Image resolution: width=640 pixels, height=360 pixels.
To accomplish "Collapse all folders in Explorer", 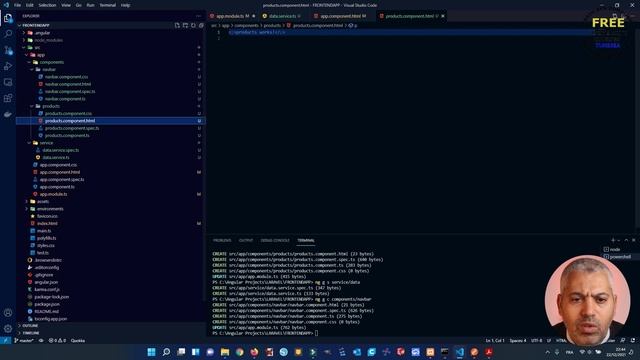I will pyautogui.click(x=201, y=25).
